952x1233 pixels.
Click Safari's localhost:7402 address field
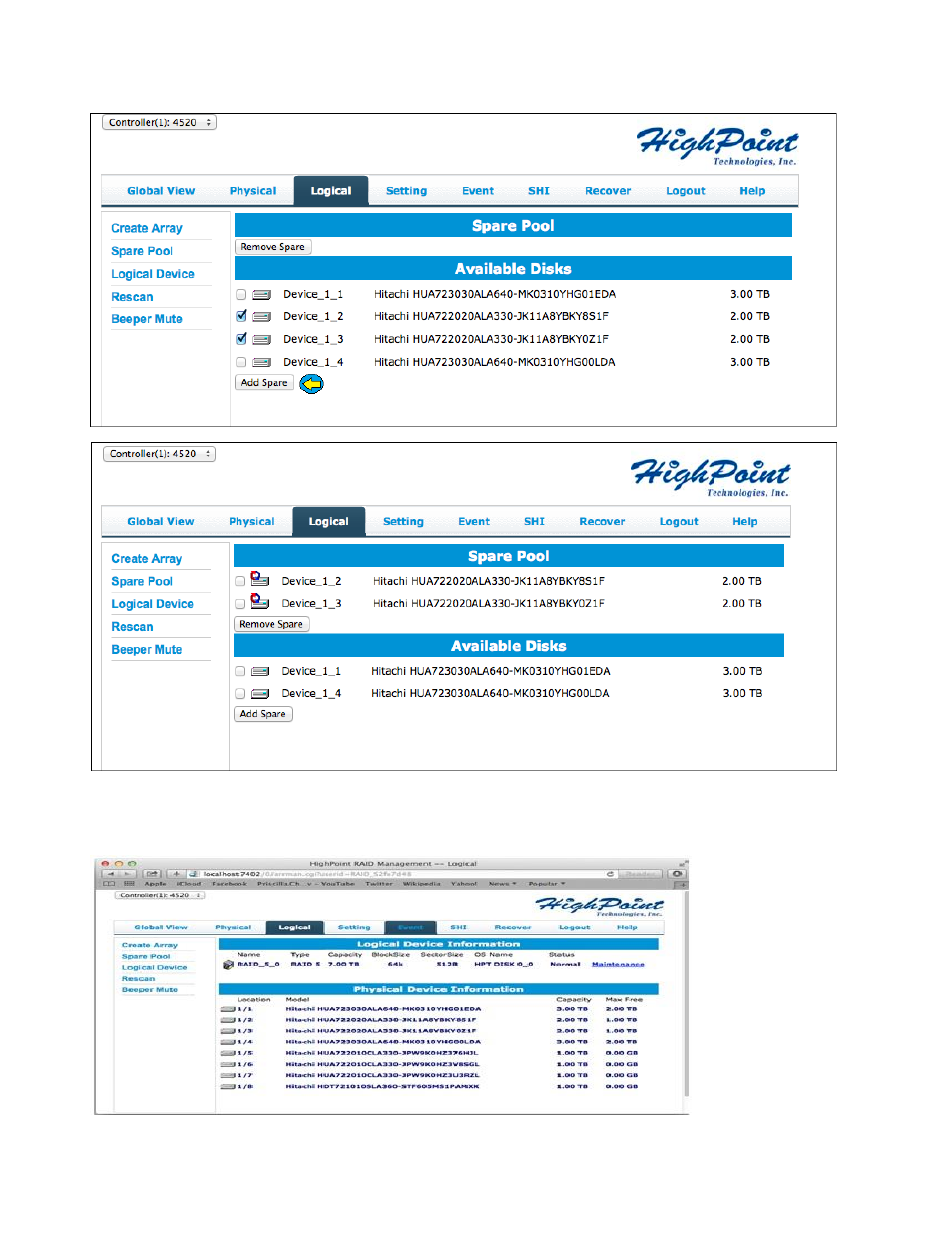[399, 873]
